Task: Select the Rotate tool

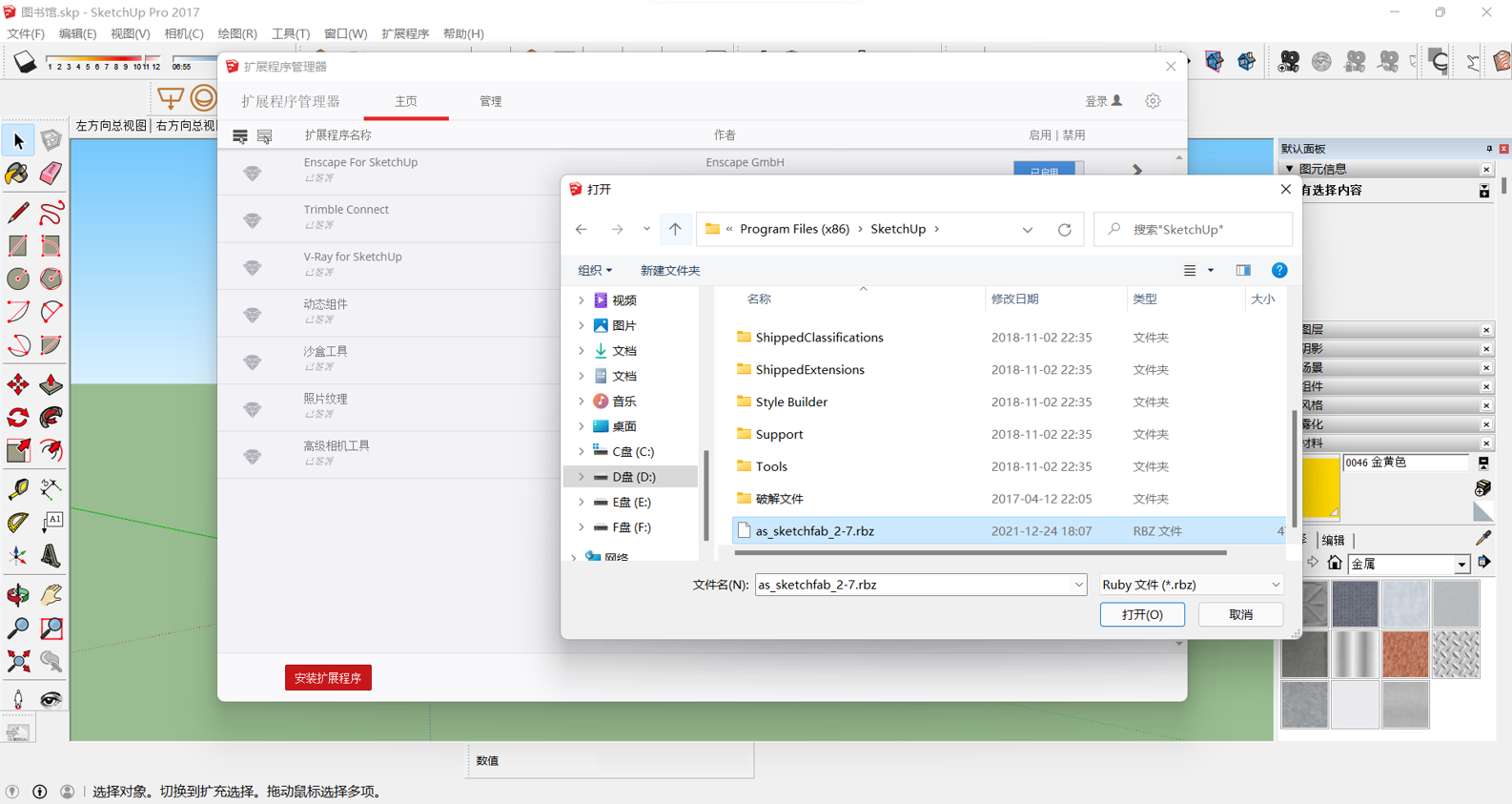Action: pyautogui.click(x=18, y=418)
